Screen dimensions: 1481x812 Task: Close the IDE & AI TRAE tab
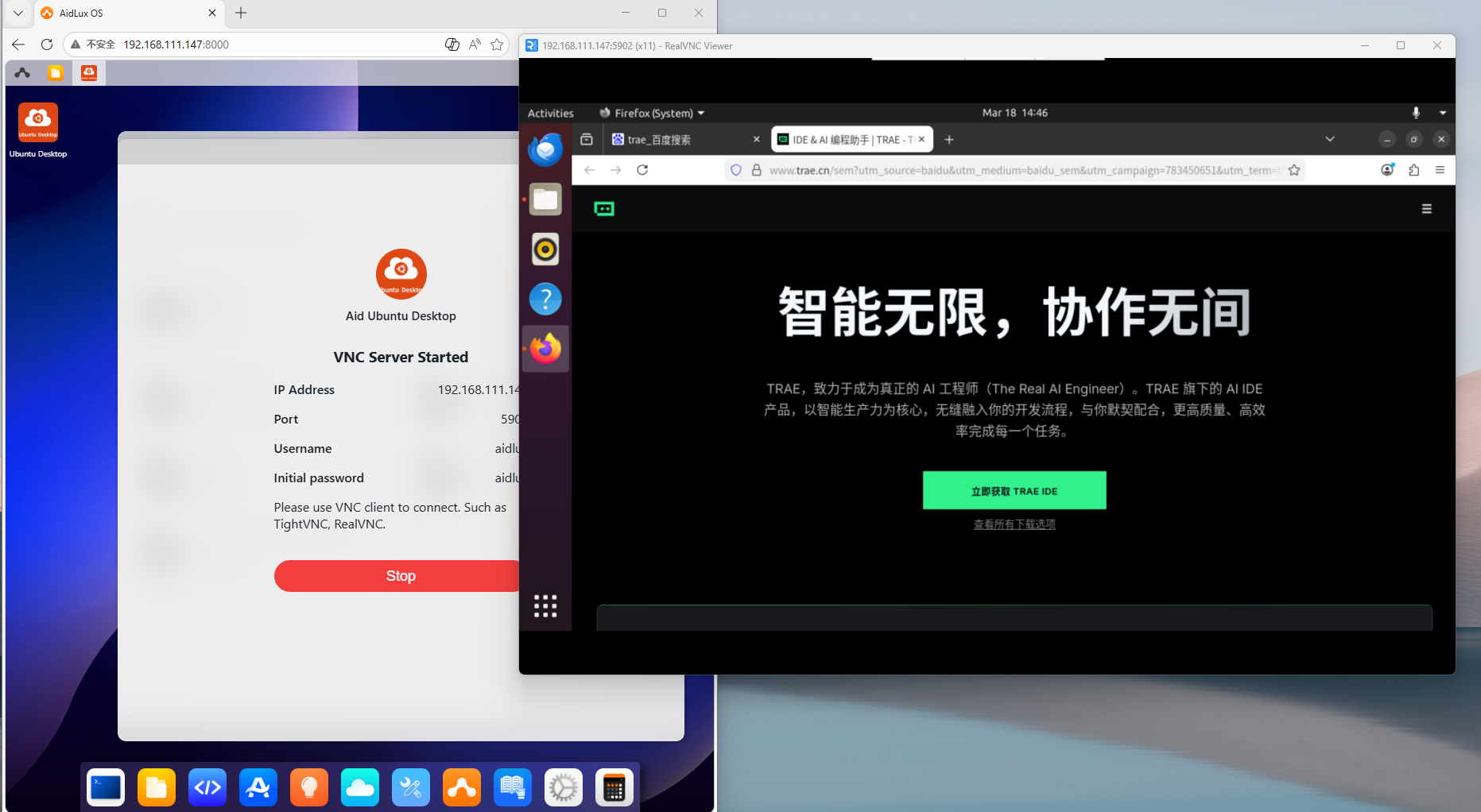(922, 140)
